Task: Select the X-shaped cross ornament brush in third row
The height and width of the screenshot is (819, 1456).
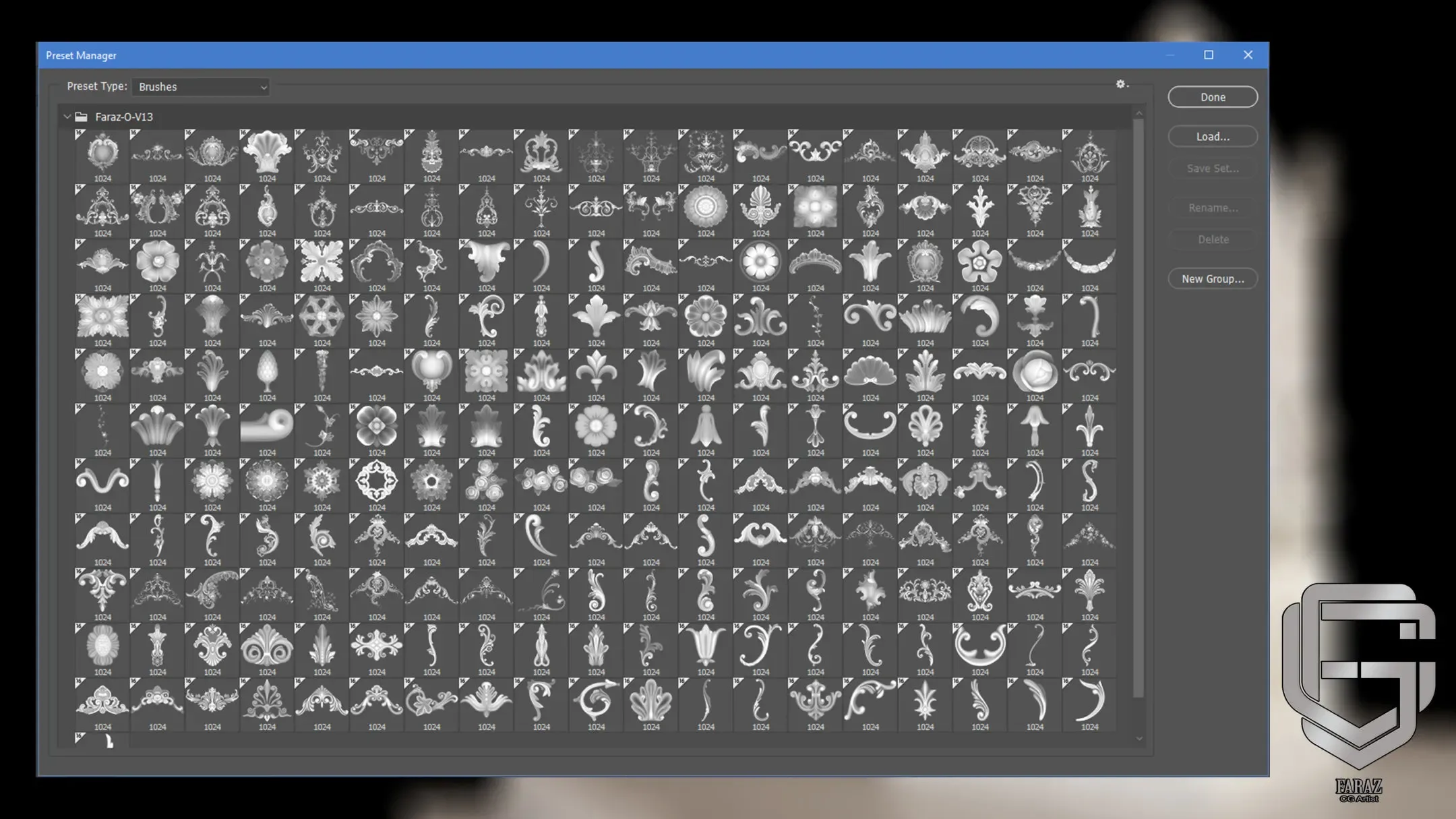Action: click(322, 262)
